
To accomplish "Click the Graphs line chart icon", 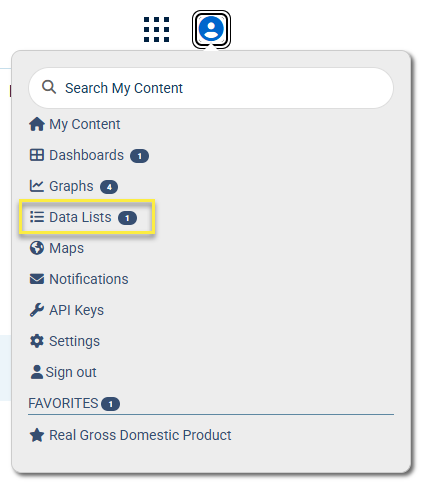I will 37,186.
